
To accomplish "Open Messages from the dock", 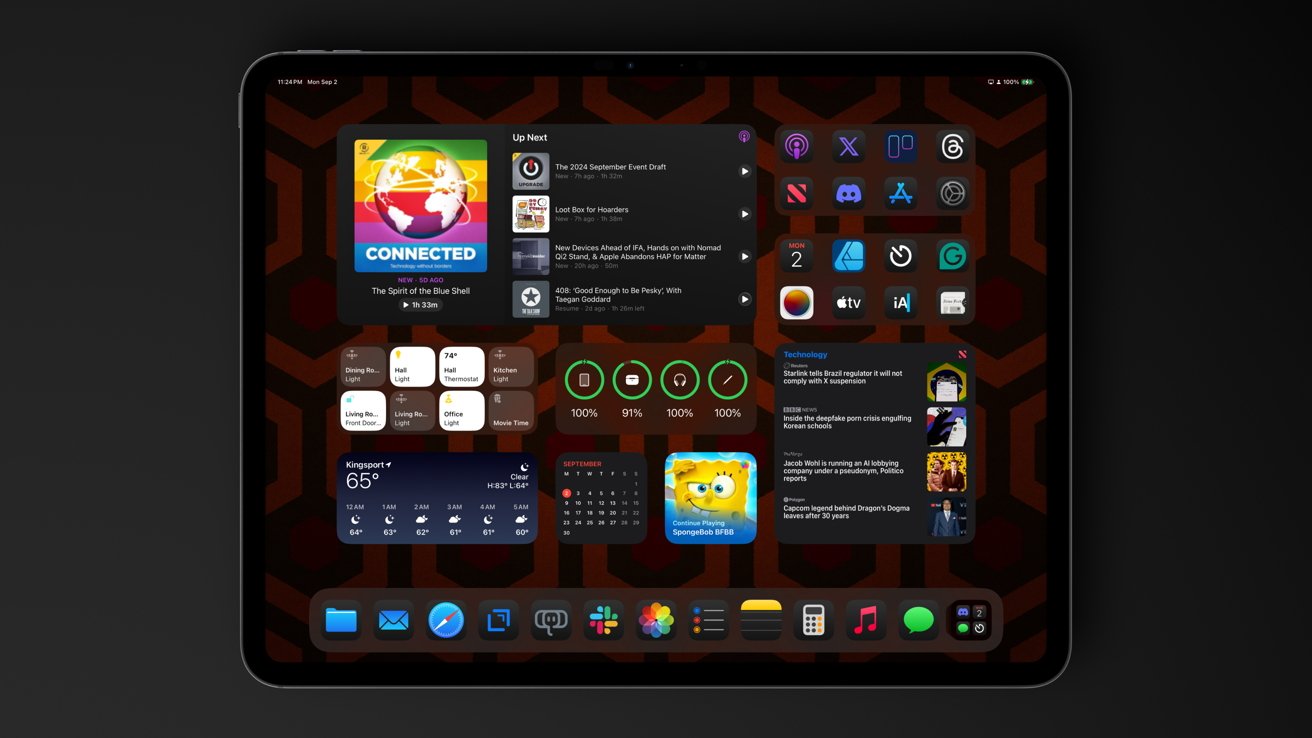I will [918, 621].
